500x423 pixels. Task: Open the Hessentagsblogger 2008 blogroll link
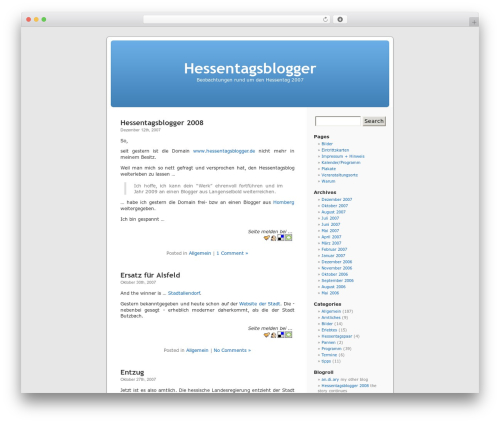[x=345, y=386]
